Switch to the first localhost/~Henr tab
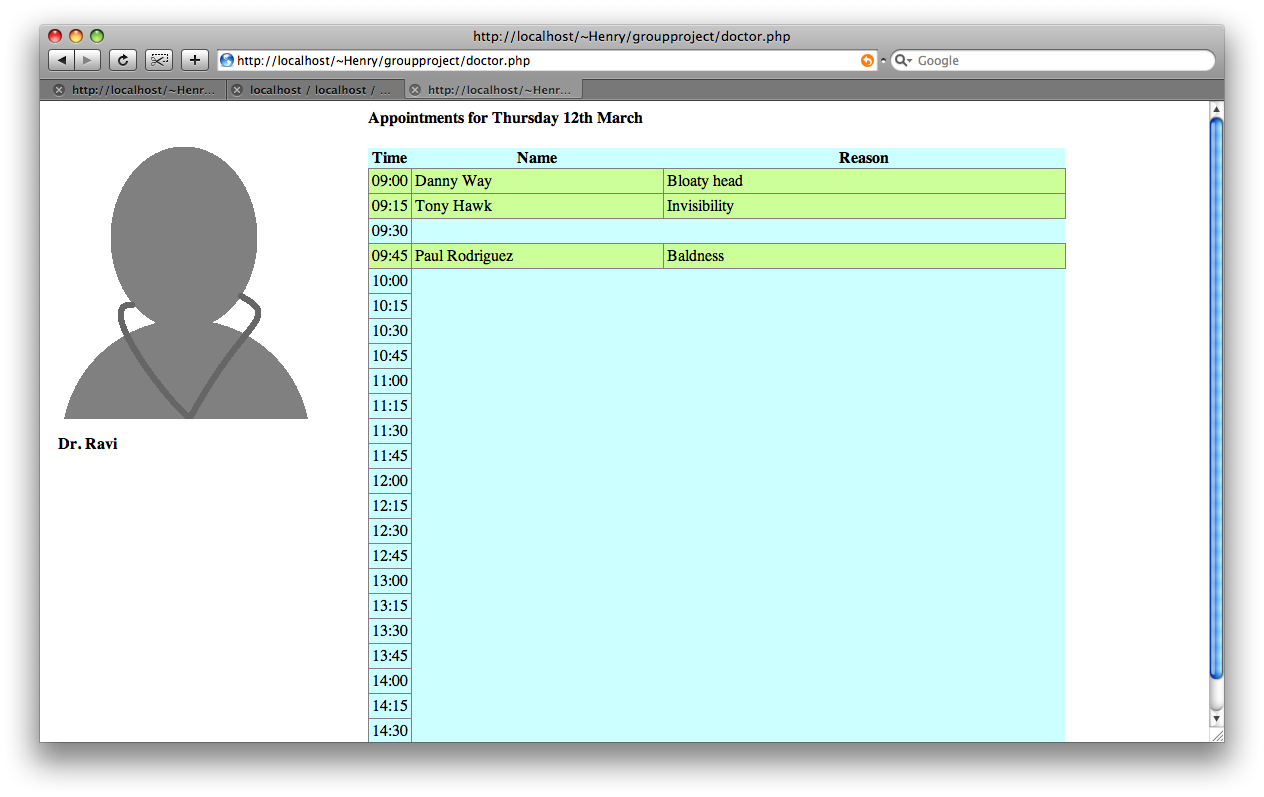 (135, 89)
